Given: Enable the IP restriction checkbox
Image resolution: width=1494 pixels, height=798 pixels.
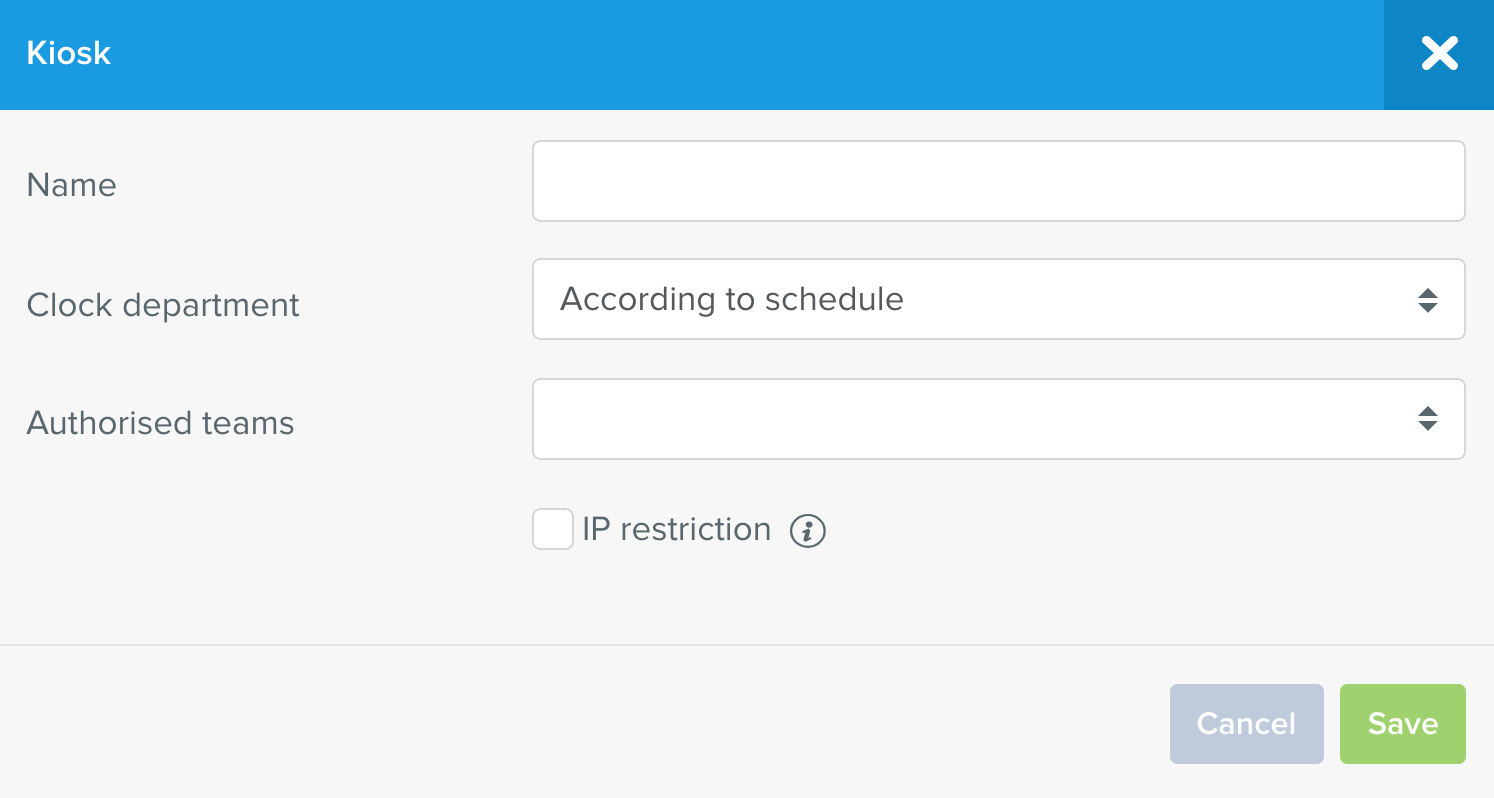Looking at the screenshot, I should [552, 529].
